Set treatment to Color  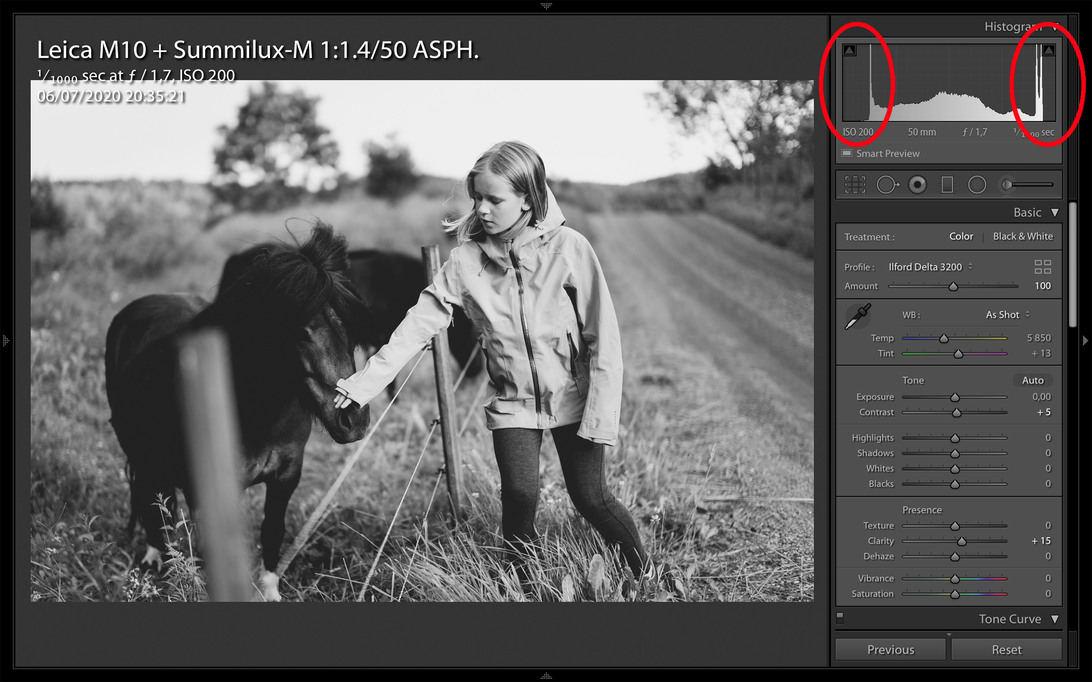point(961,237)
